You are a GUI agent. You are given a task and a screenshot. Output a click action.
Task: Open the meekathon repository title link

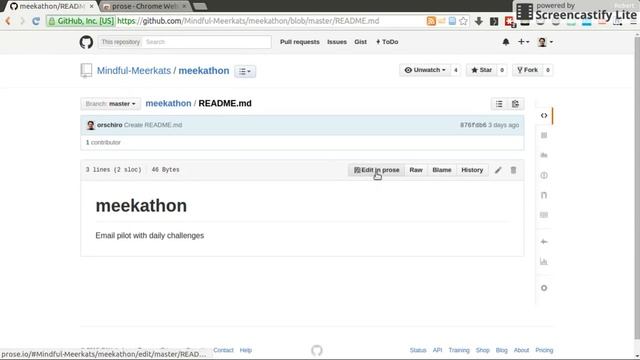pyautogui.click(x=204, y=71)
